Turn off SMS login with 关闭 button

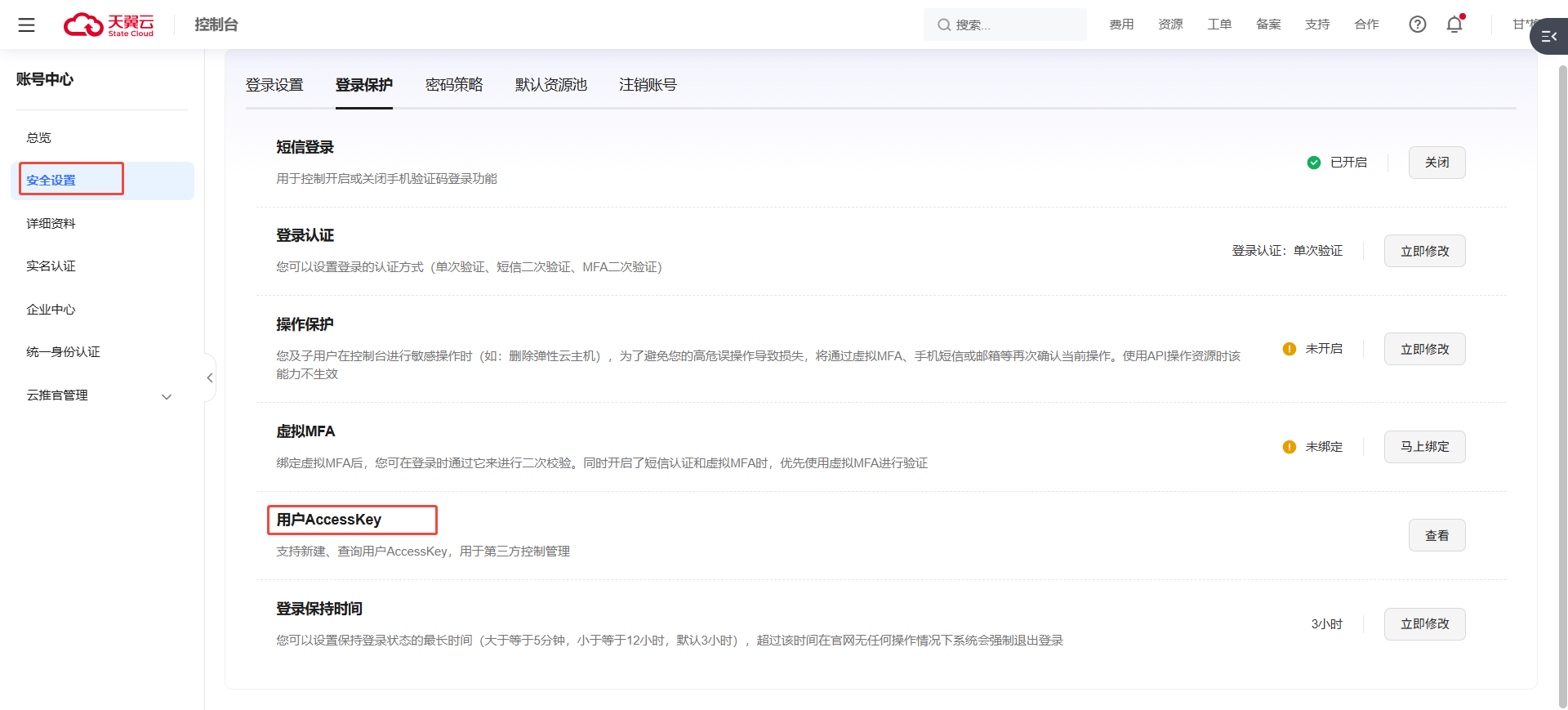(1437, 163)
